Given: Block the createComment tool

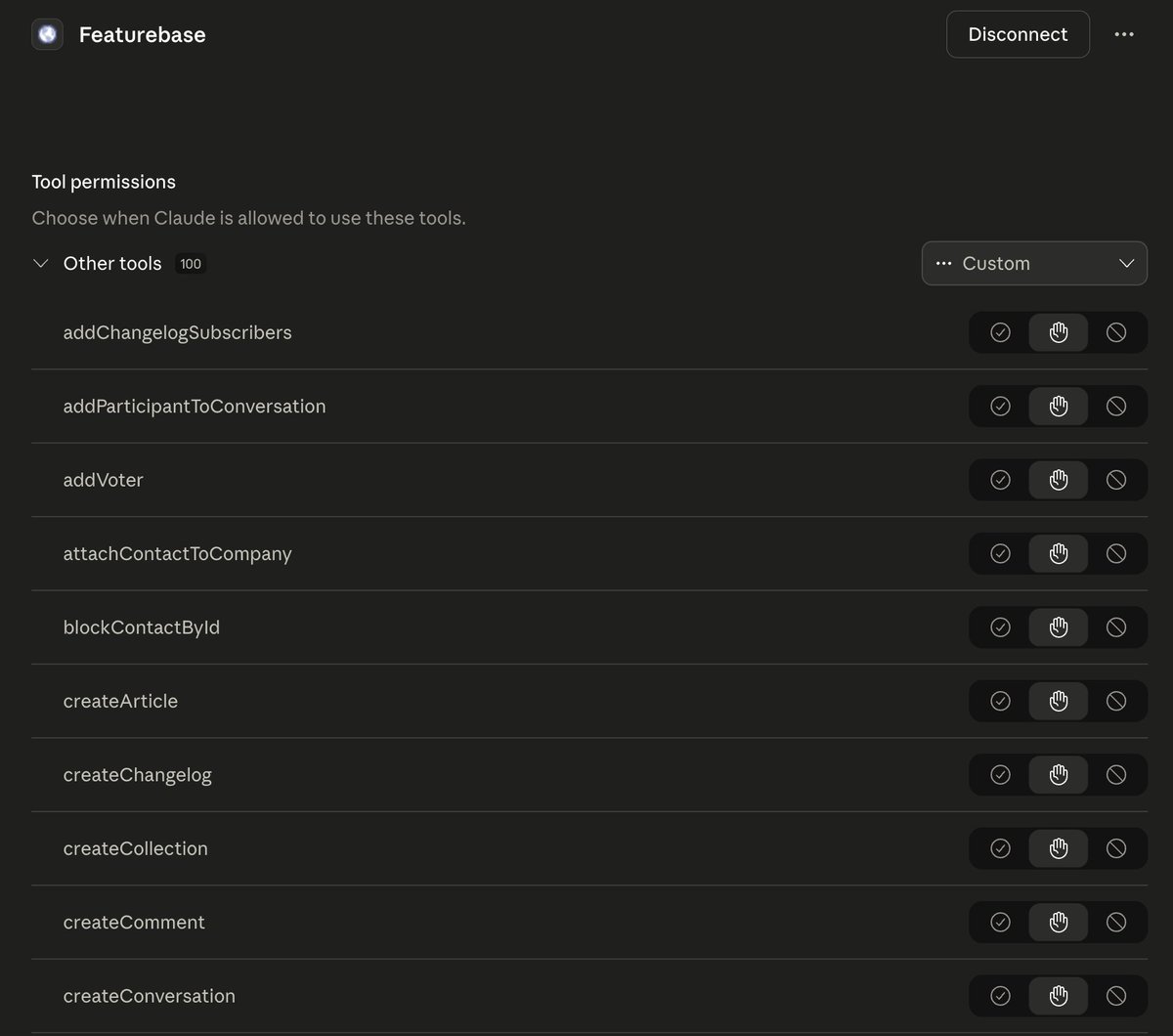Looking at the screenshot, I should coord(1116,922).
